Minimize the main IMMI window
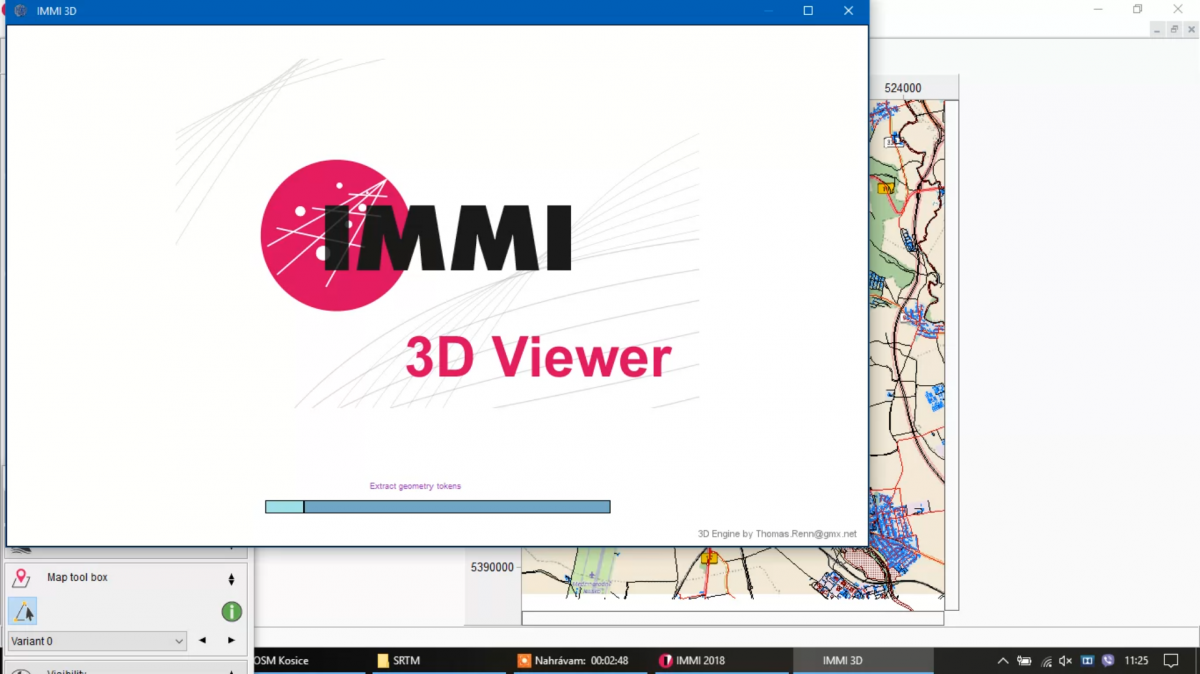Viewport: 1200px width, 674px height. (x=1100, y=9)
